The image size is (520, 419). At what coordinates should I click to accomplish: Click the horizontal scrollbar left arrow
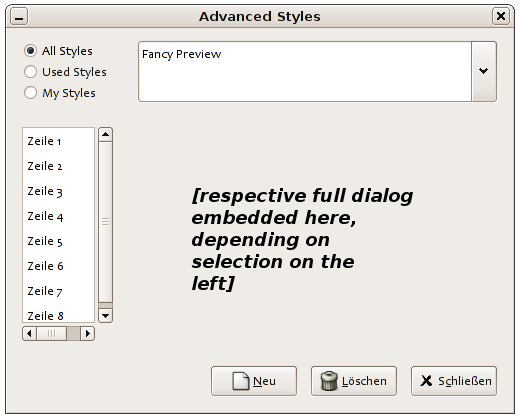point(29,333)
